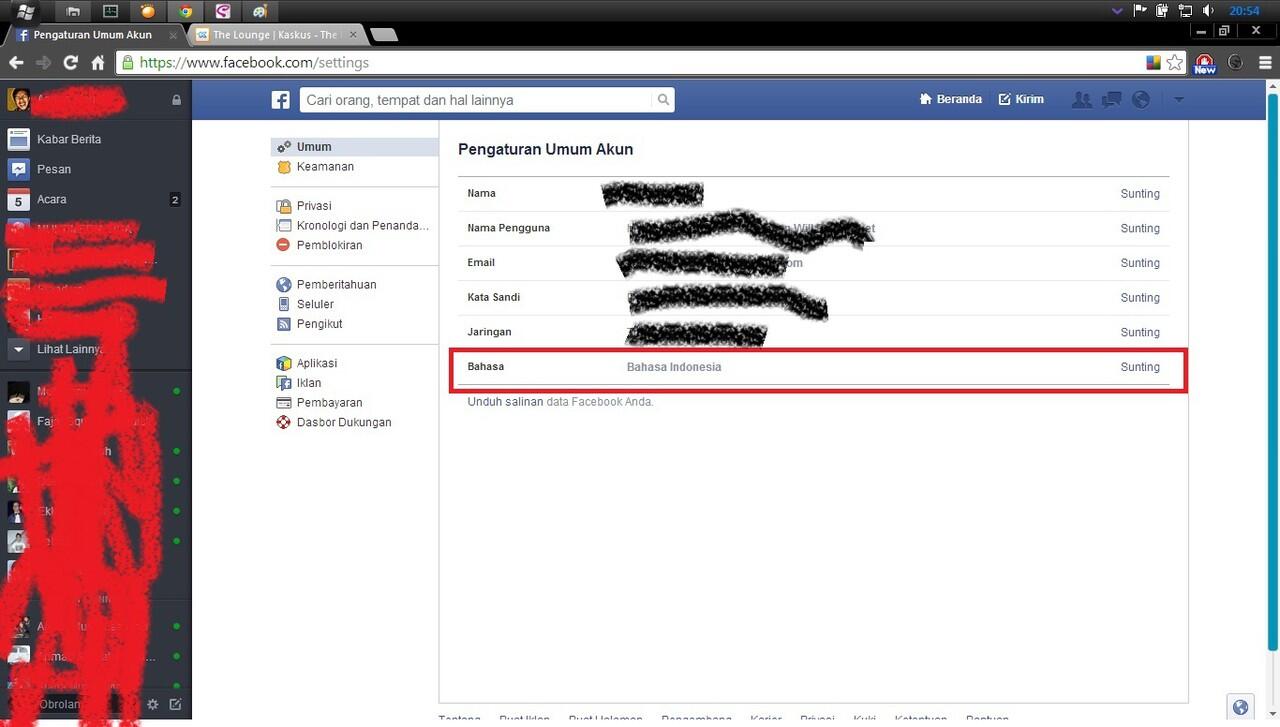Open the network tray icon

[1185, 11]
